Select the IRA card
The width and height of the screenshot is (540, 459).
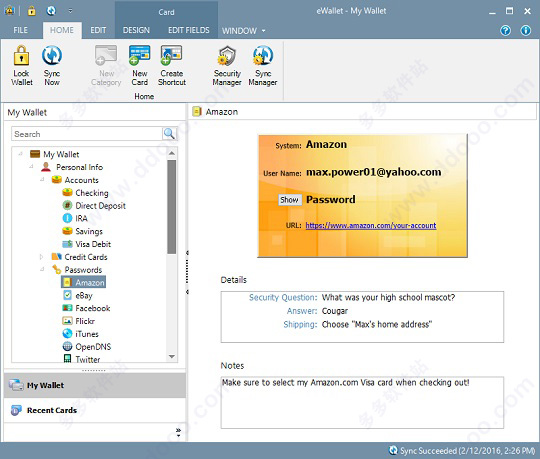coord(75,218)
